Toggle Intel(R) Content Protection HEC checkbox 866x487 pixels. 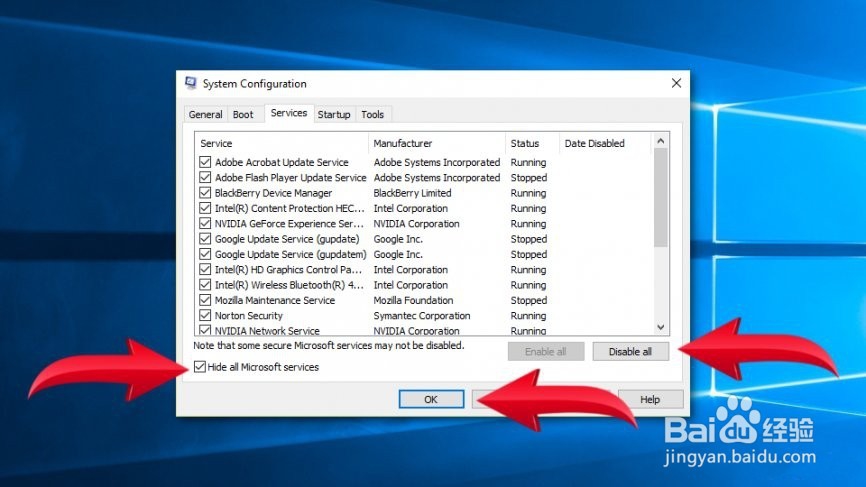tap(205, 208)
